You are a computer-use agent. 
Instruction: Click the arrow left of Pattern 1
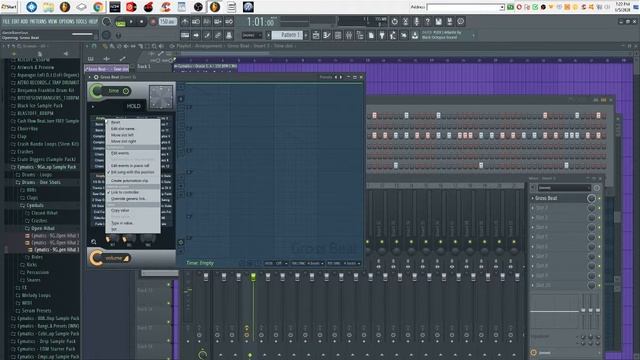[269, 36]
